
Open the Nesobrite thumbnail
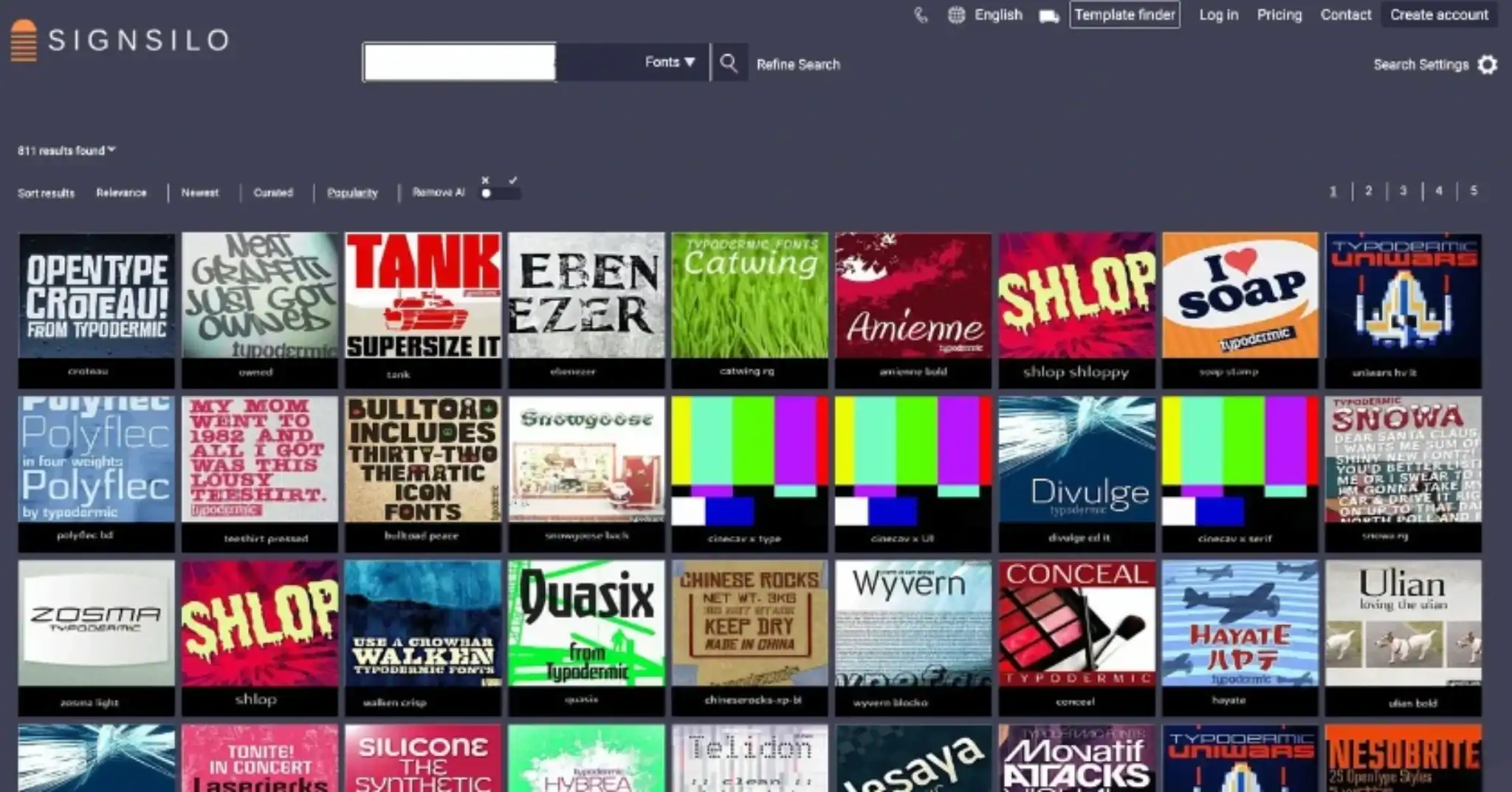point(1403,758)
